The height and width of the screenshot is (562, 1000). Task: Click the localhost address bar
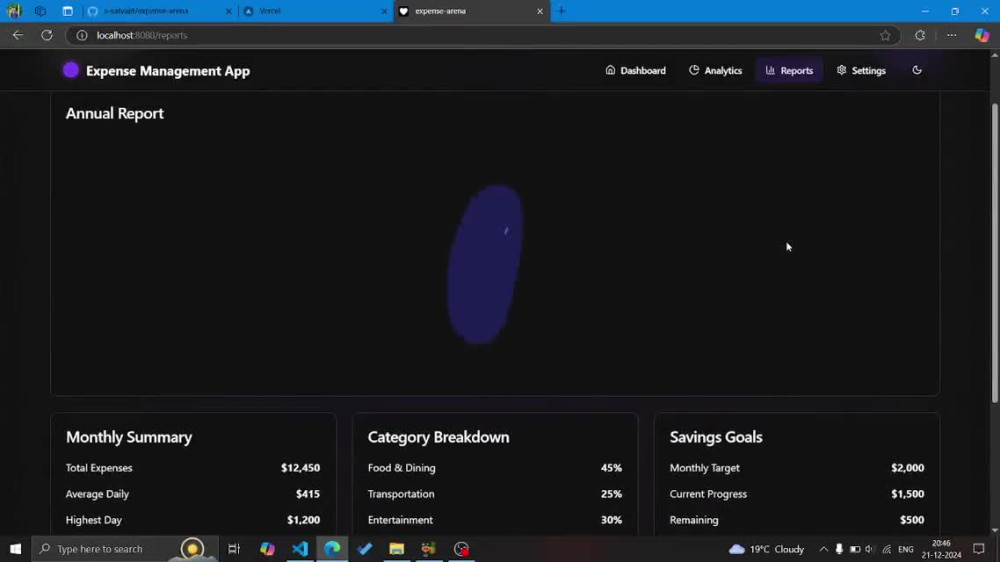point(485,35)
